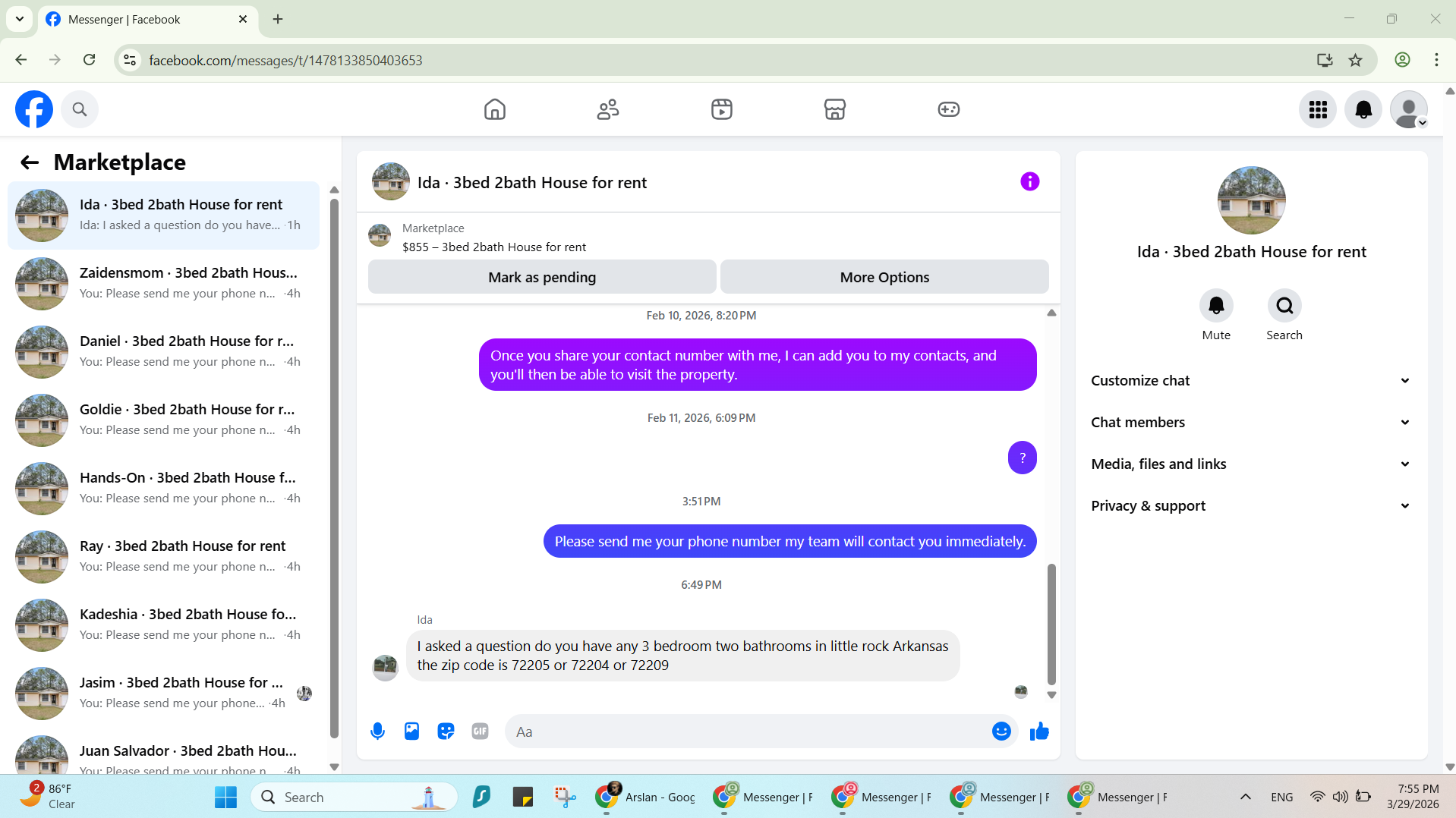The height and width of the screenshot is (818, 1456).
Task: Open the Jasim conversation
Action: (x=164, y=694)
